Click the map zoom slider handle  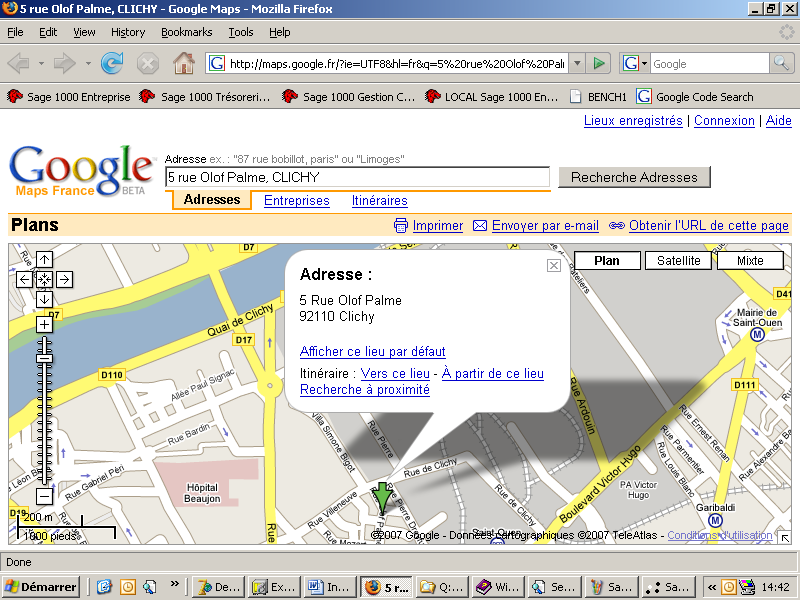click(44, 359)
